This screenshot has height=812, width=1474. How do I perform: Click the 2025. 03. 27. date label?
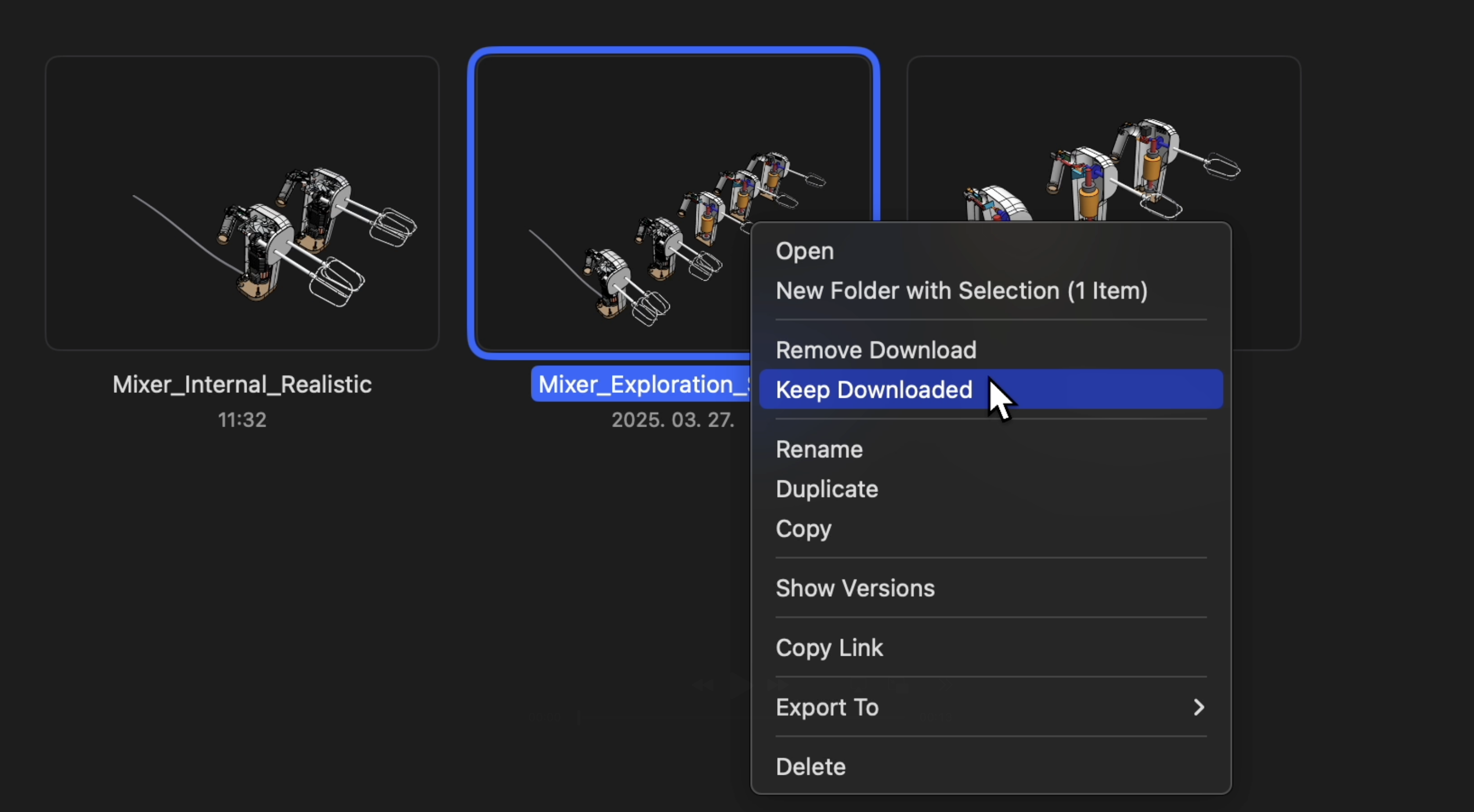tap(673, 420)
